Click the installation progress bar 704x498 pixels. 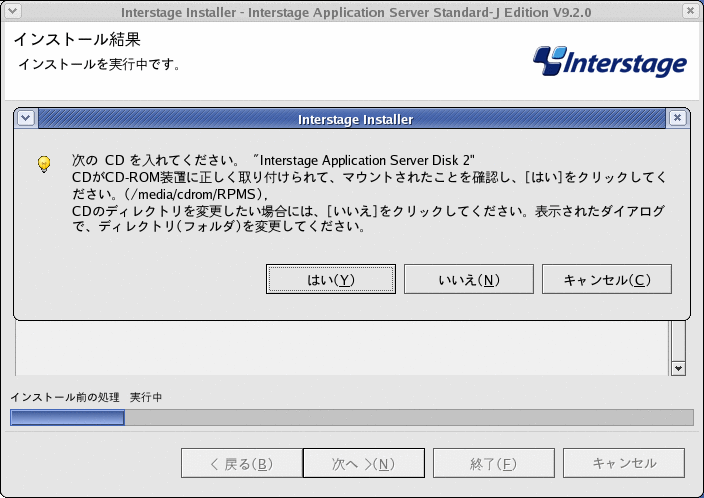click(x=352, y=417)
